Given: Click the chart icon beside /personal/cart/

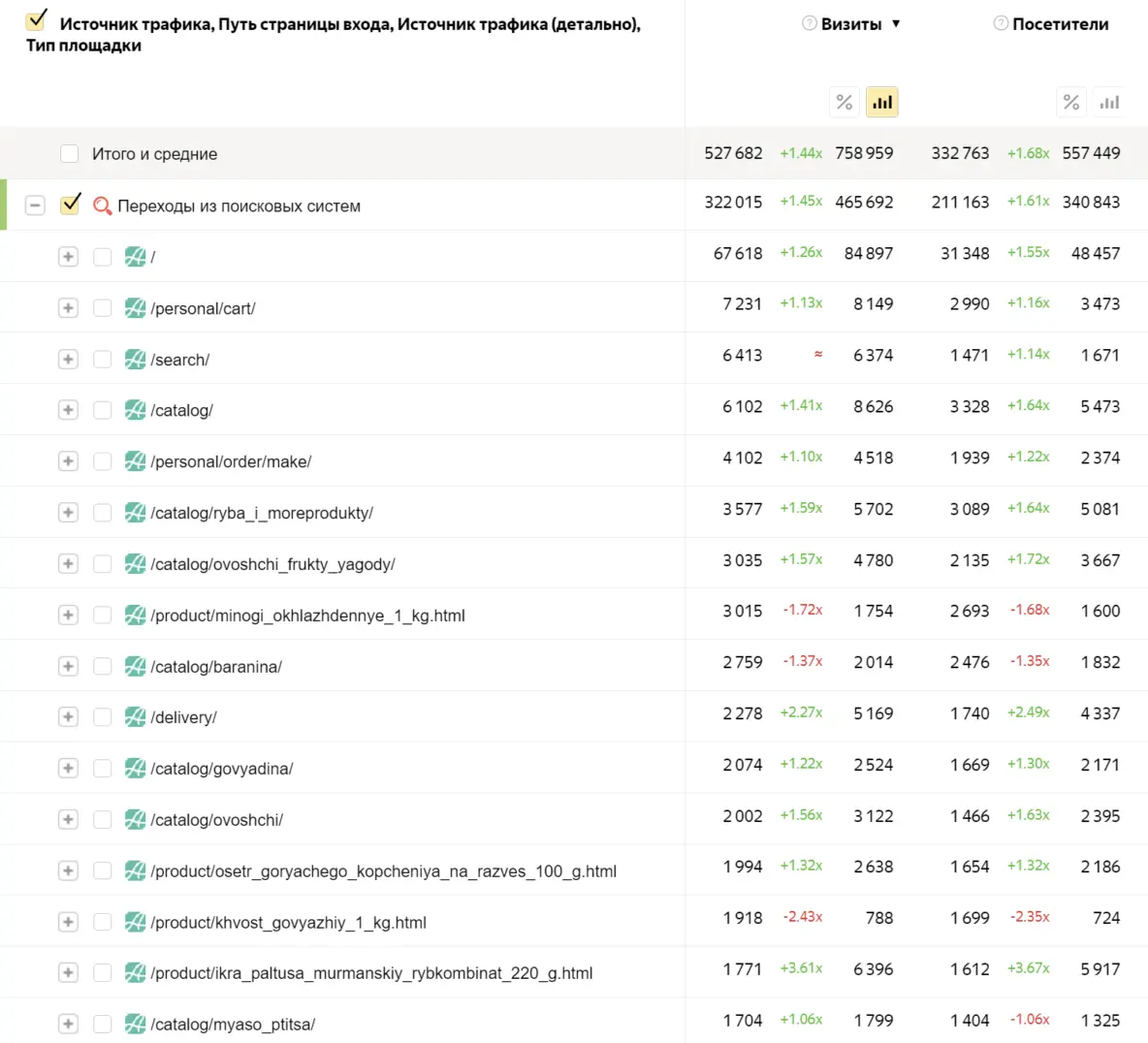Looking at the screenshot, I should point(135,308).
